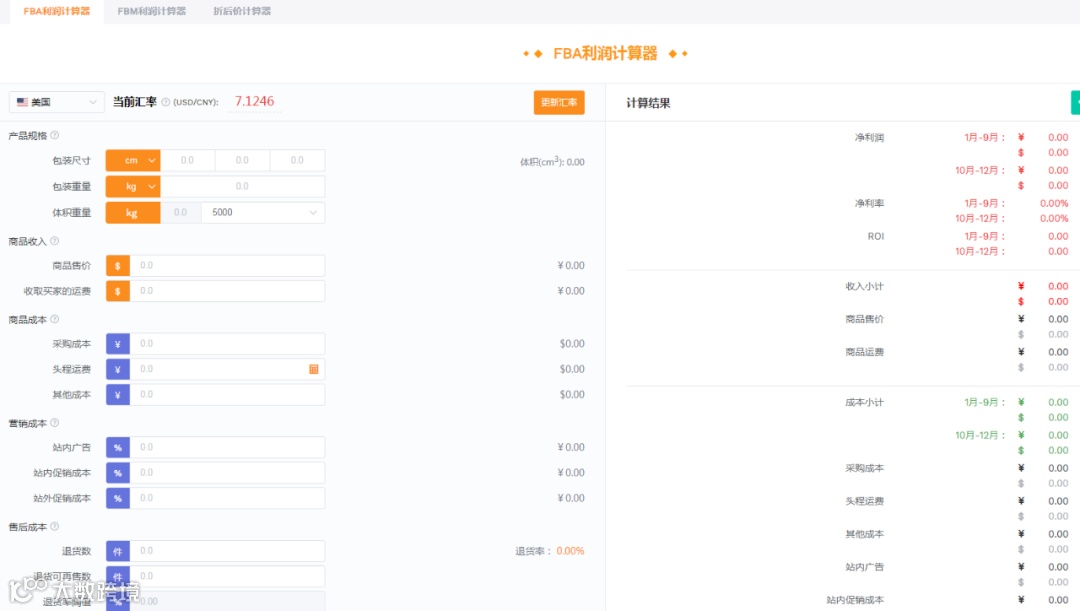Click the 站内促销成本 input field
1080x611 pixels.
pyautogui.click(x=227, y=473)
